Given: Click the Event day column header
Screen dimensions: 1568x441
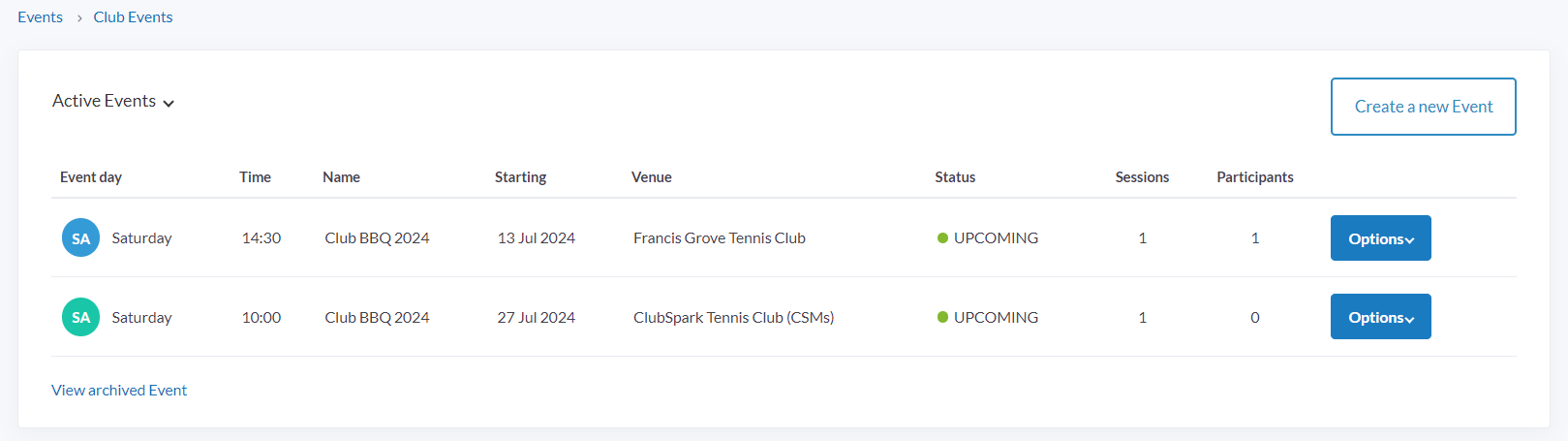Looking at the screenshot, I should click(x=91, y=177).
